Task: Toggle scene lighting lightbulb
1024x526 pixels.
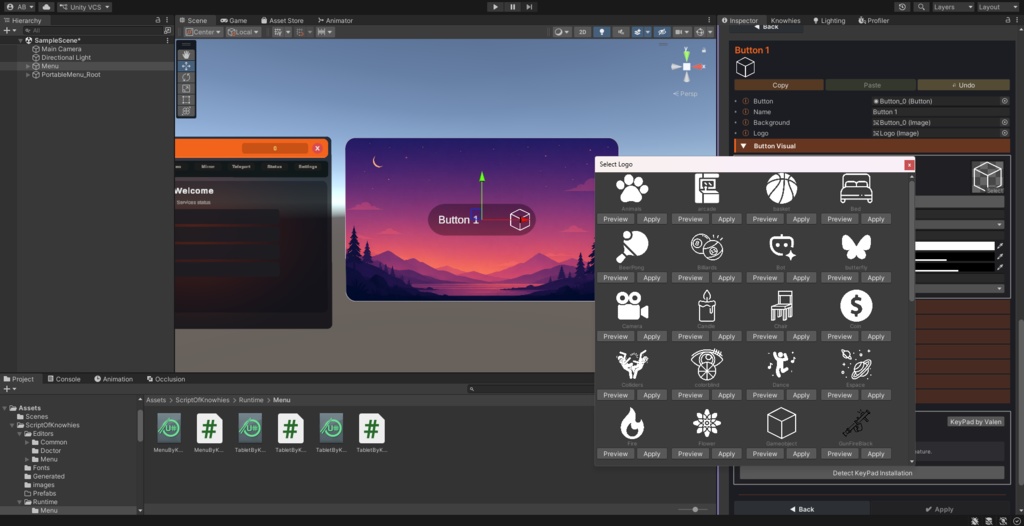Action: coord(601,31)
